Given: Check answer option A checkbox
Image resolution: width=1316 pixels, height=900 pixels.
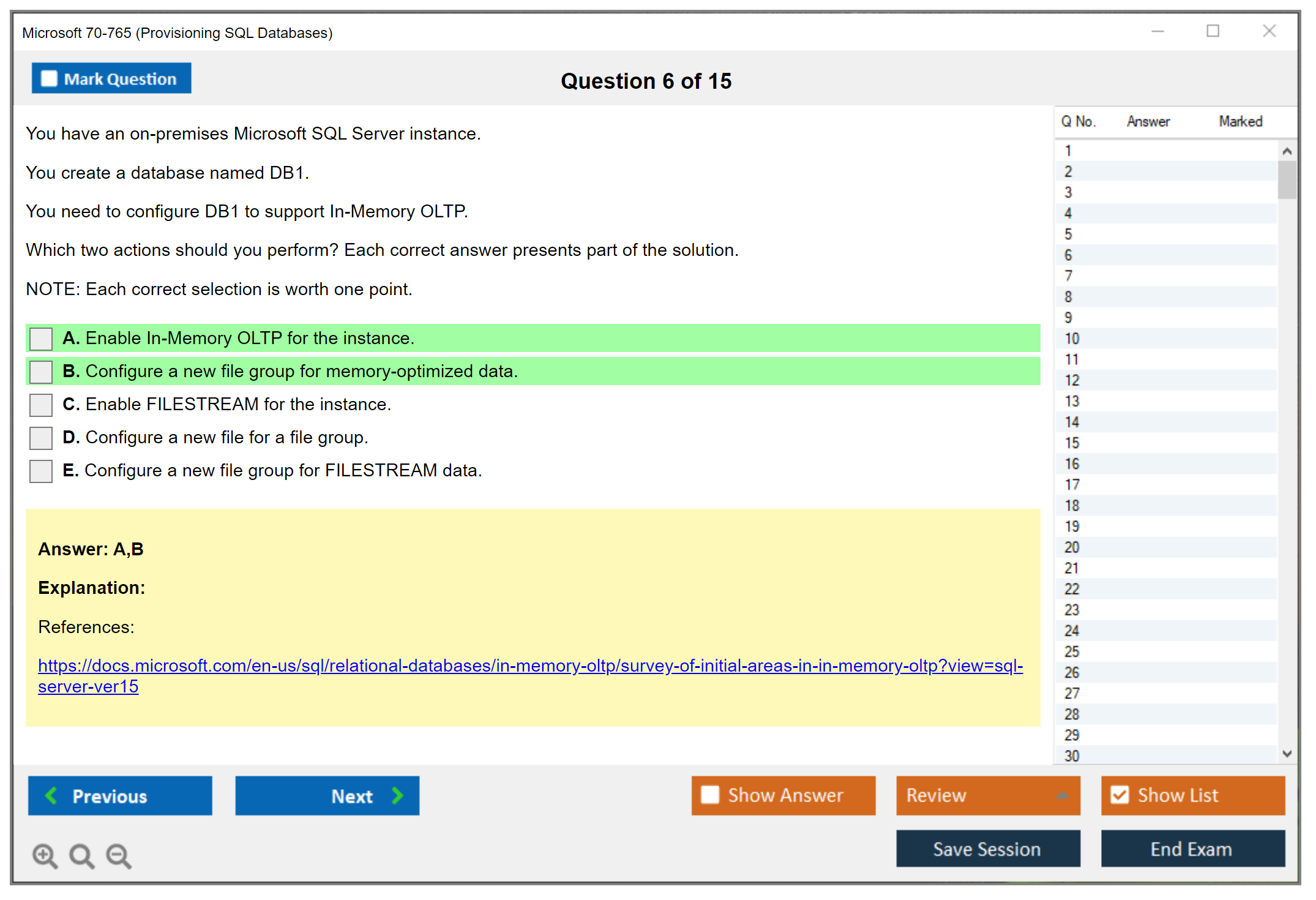Looking at the screenshot, I should 41,339.
